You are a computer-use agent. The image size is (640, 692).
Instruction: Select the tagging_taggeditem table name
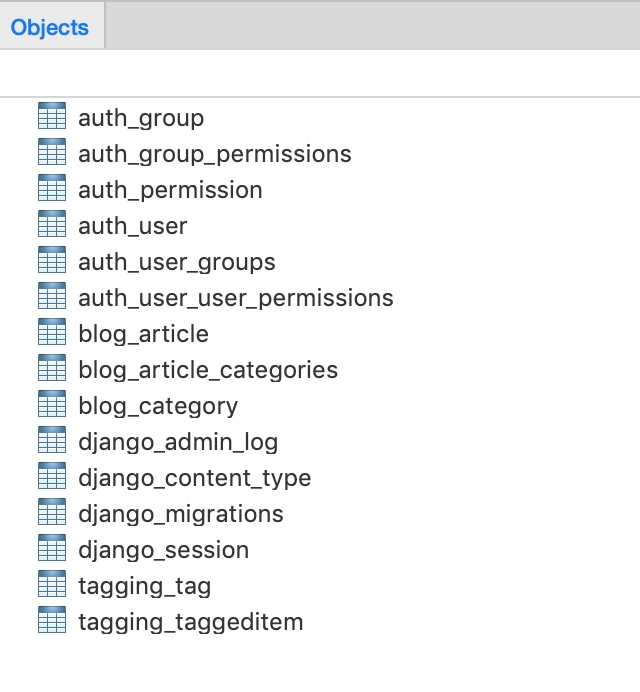[190, 622]
